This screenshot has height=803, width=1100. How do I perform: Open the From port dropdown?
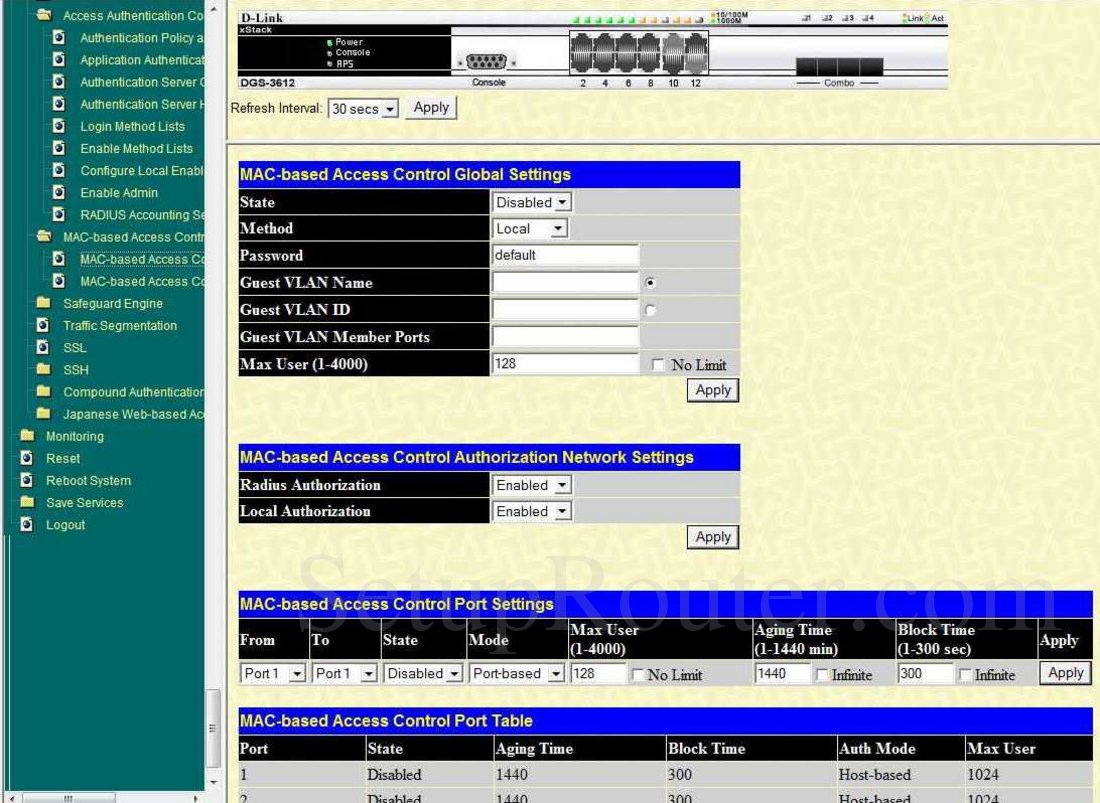(273, 673)
